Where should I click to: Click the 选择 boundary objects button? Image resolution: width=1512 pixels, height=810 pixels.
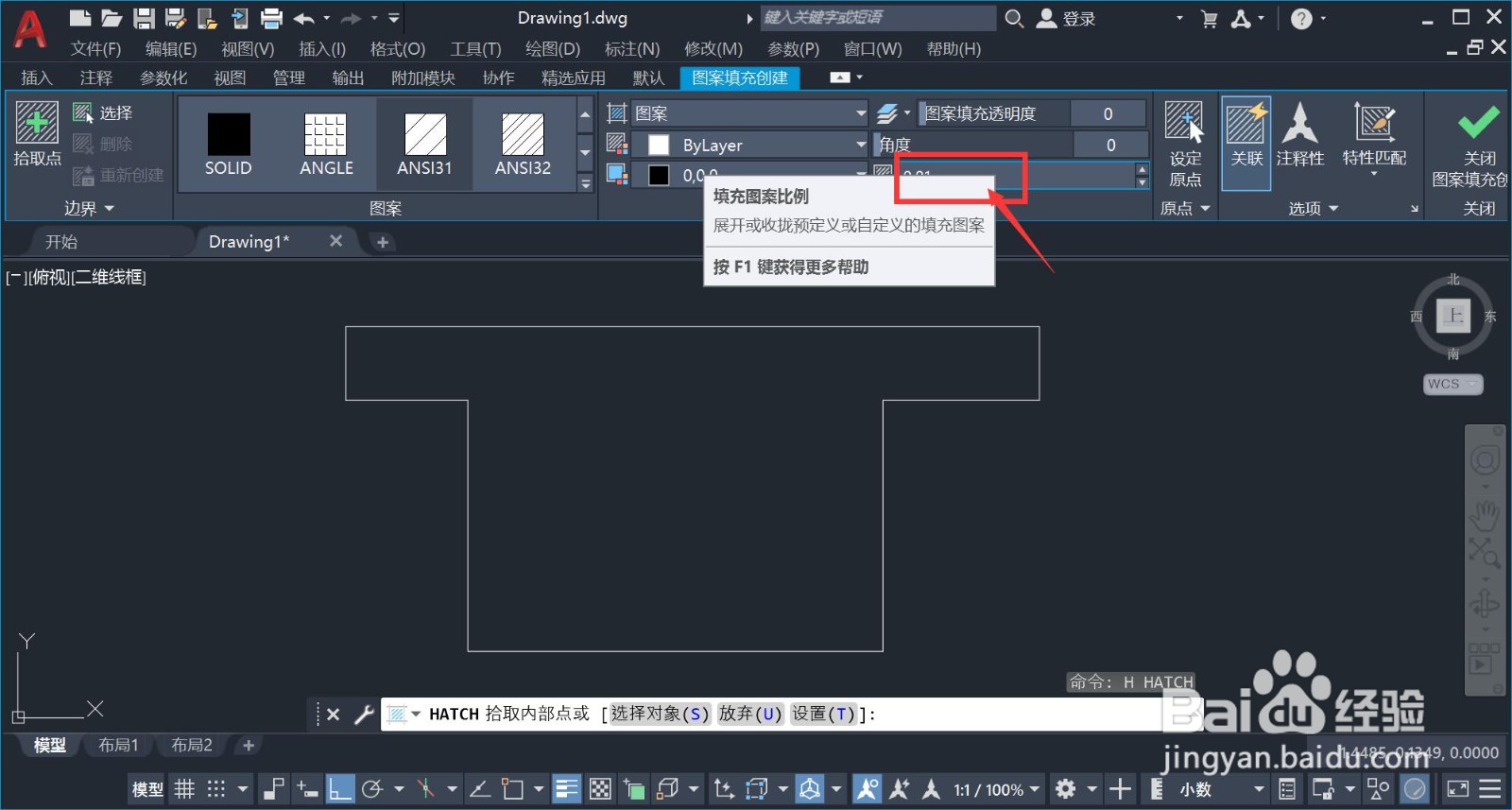tap(102, 113)
